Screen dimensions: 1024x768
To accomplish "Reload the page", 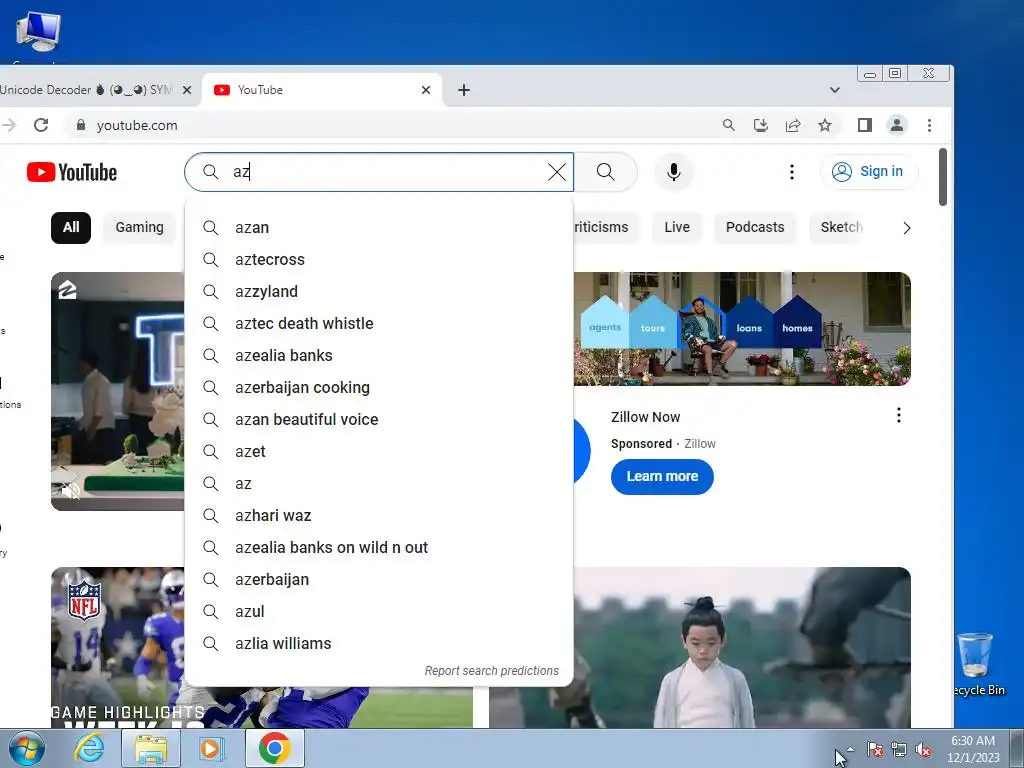I will point(41,125).
